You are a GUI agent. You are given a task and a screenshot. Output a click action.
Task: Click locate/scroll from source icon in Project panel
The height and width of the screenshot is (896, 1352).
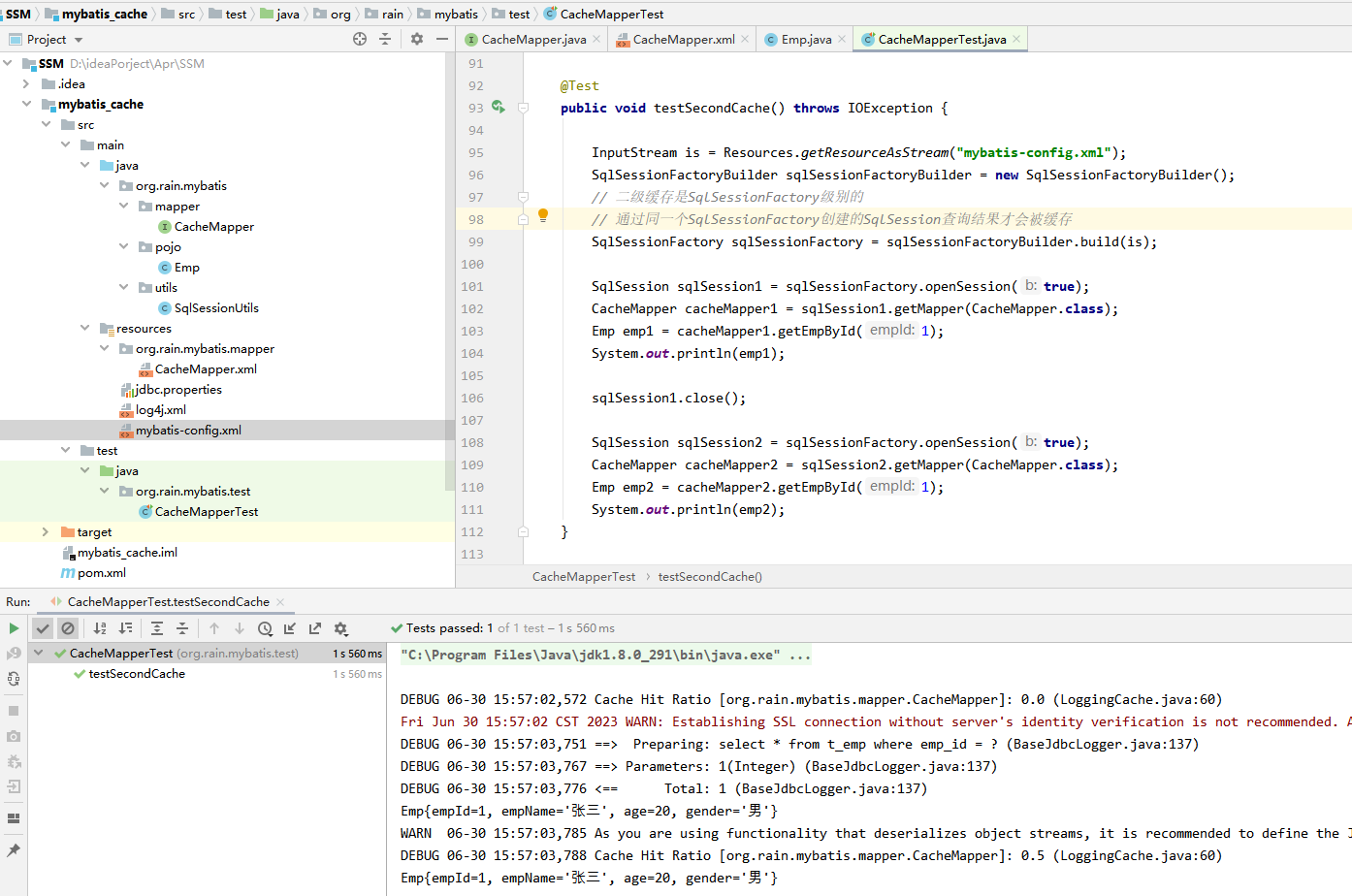click(x=360, y=39)
